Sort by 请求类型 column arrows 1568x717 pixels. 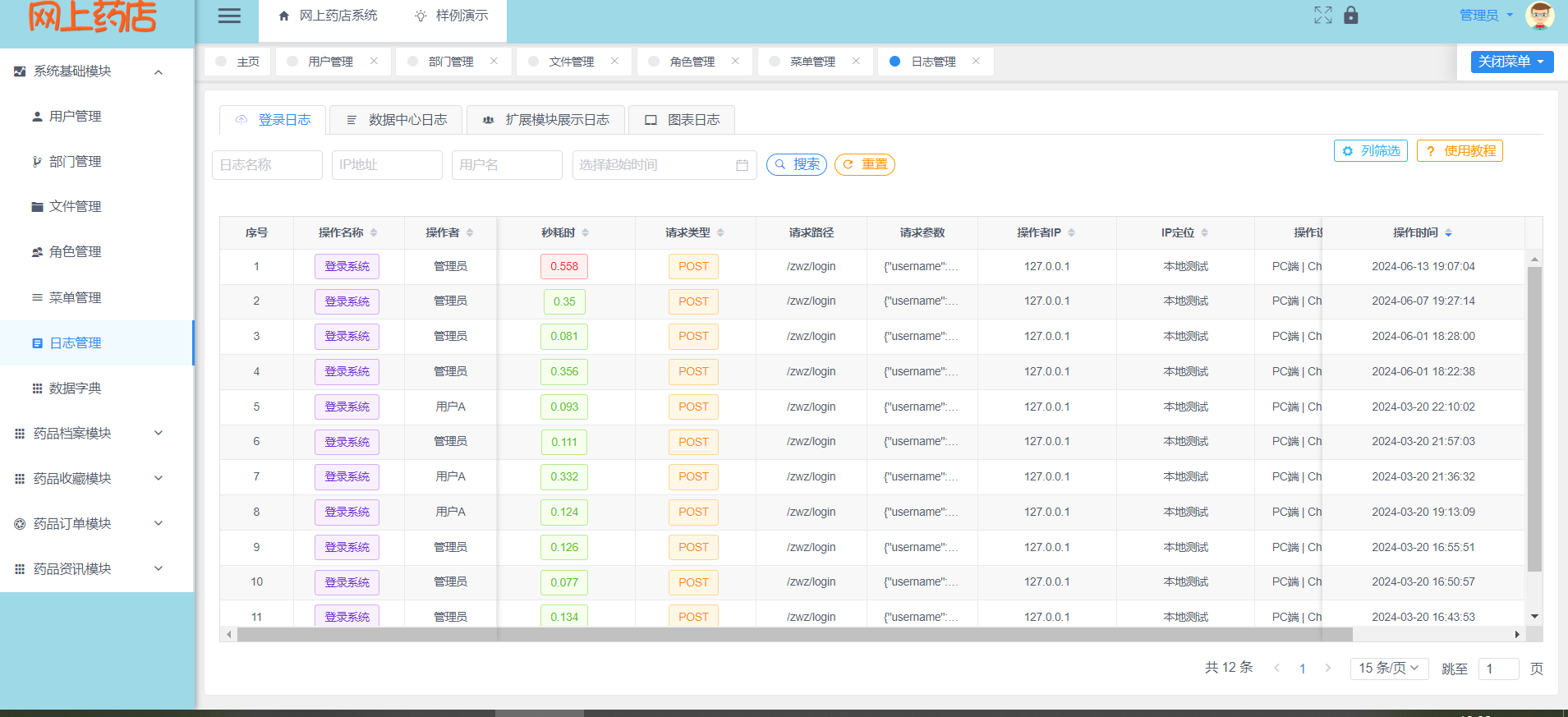(x=720, y=232)
